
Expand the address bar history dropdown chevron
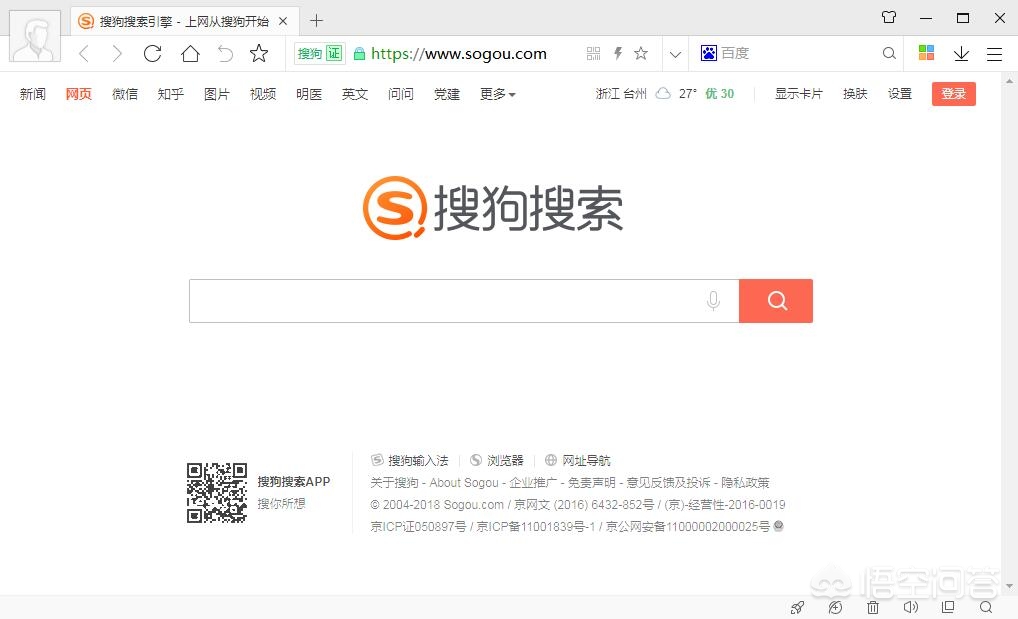pos(676,53)
